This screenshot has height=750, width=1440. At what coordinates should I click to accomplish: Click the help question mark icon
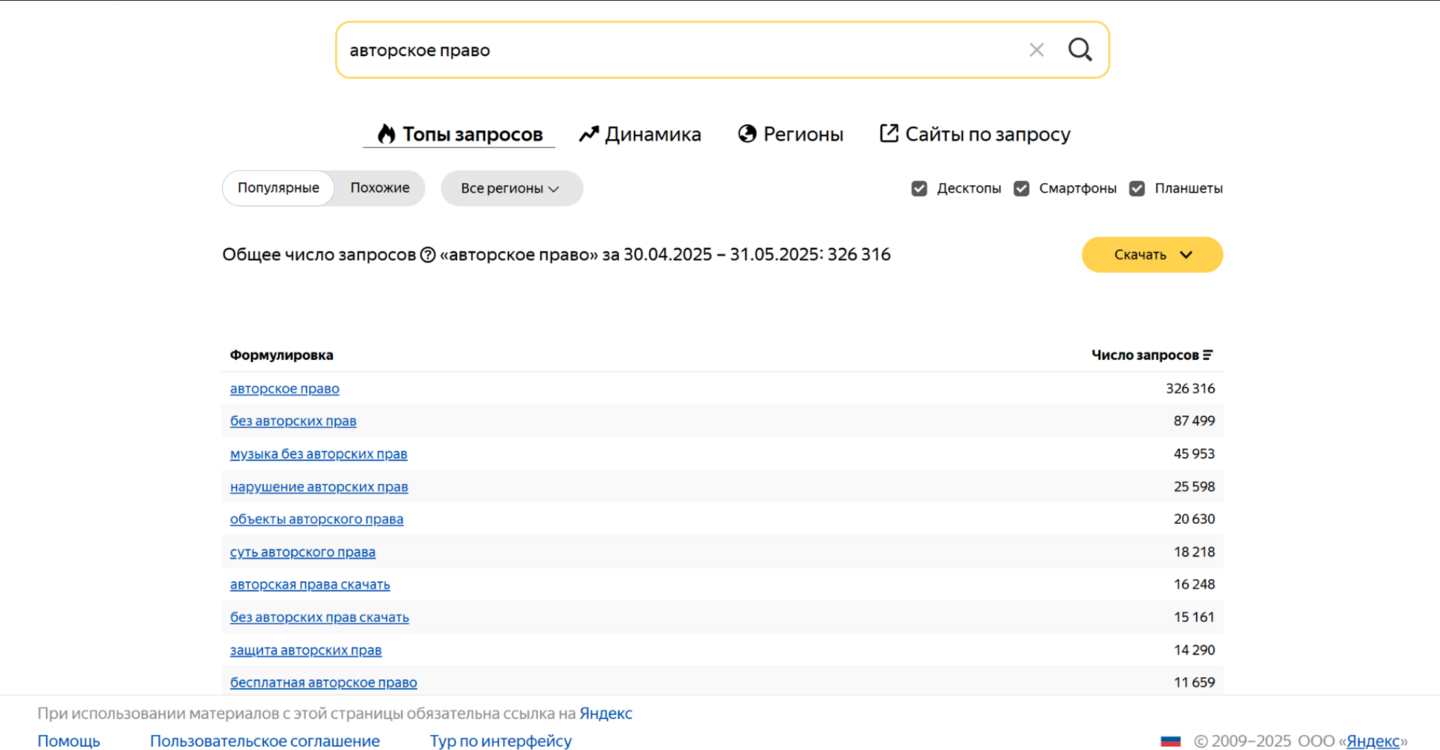pos(428,255)
